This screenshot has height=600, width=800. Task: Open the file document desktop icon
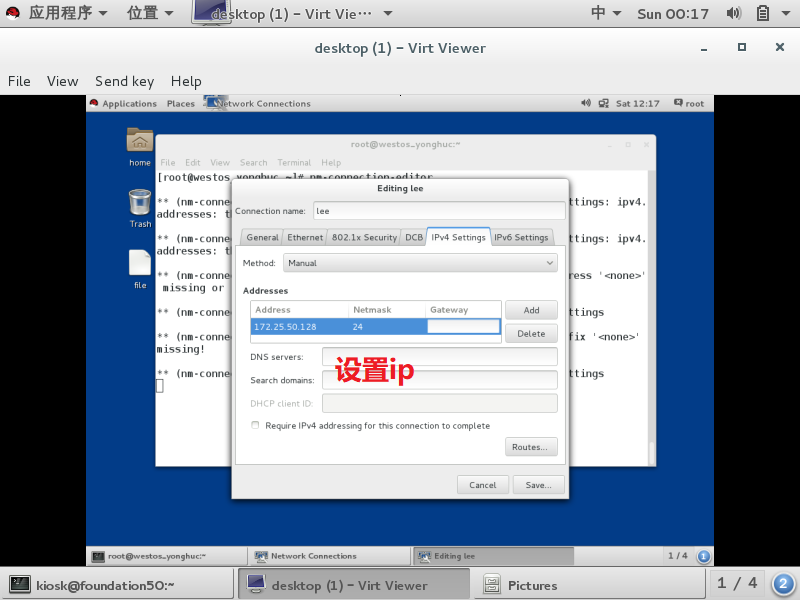pyautogui.click(x=140, y=263)
